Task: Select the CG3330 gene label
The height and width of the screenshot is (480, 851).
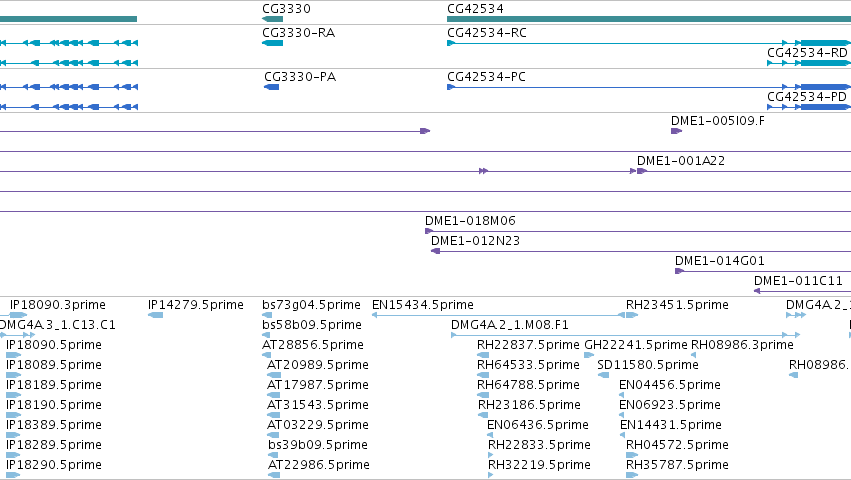Action: (286, 9)
